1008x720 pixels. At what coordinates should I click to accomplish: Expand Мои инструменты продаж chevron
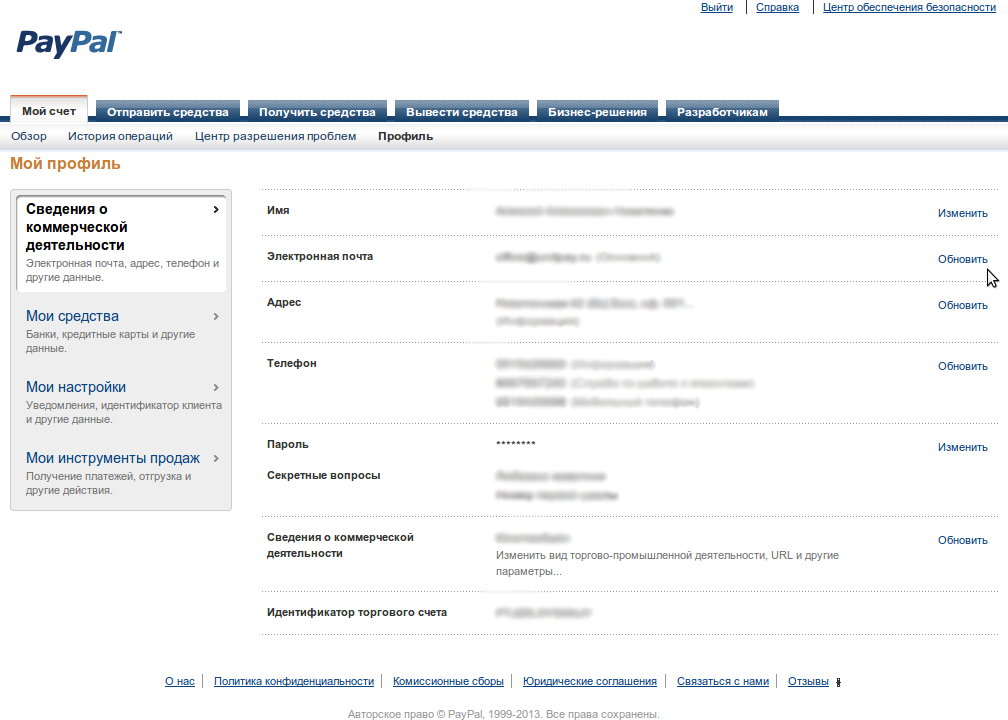[216, 458]
